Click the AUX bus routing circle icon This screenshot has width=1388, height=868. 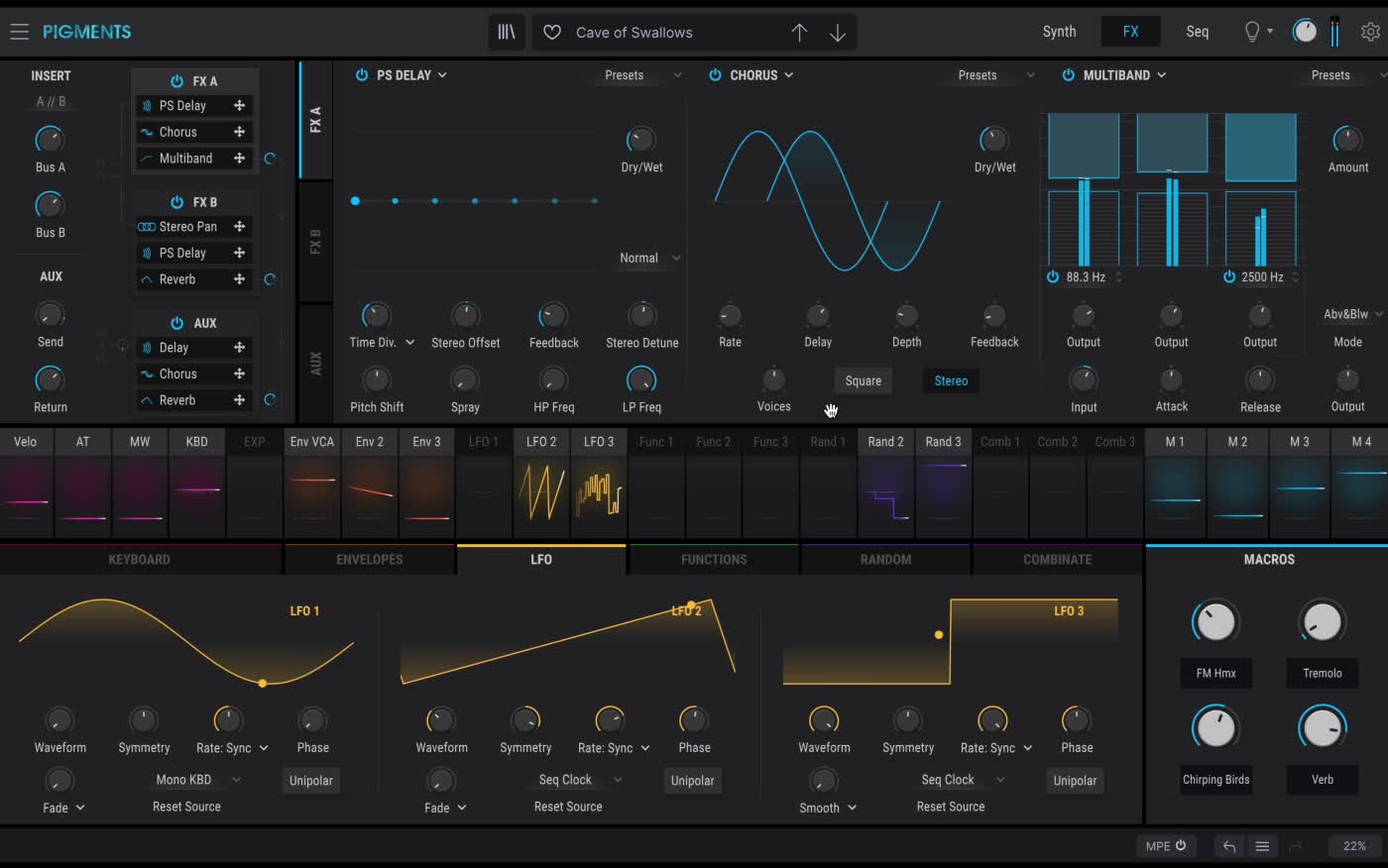point(270,400)
